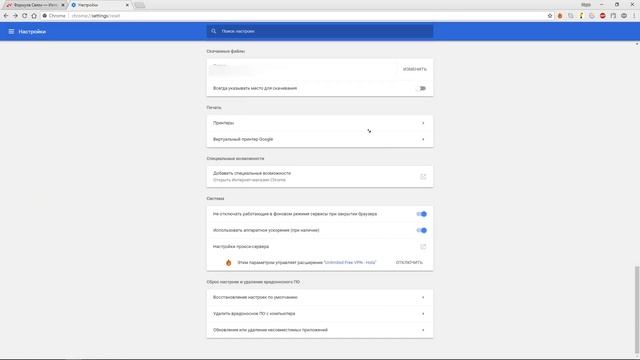Select the Настройки tab
Screen dimensions: 640x360
pos(99,5)
